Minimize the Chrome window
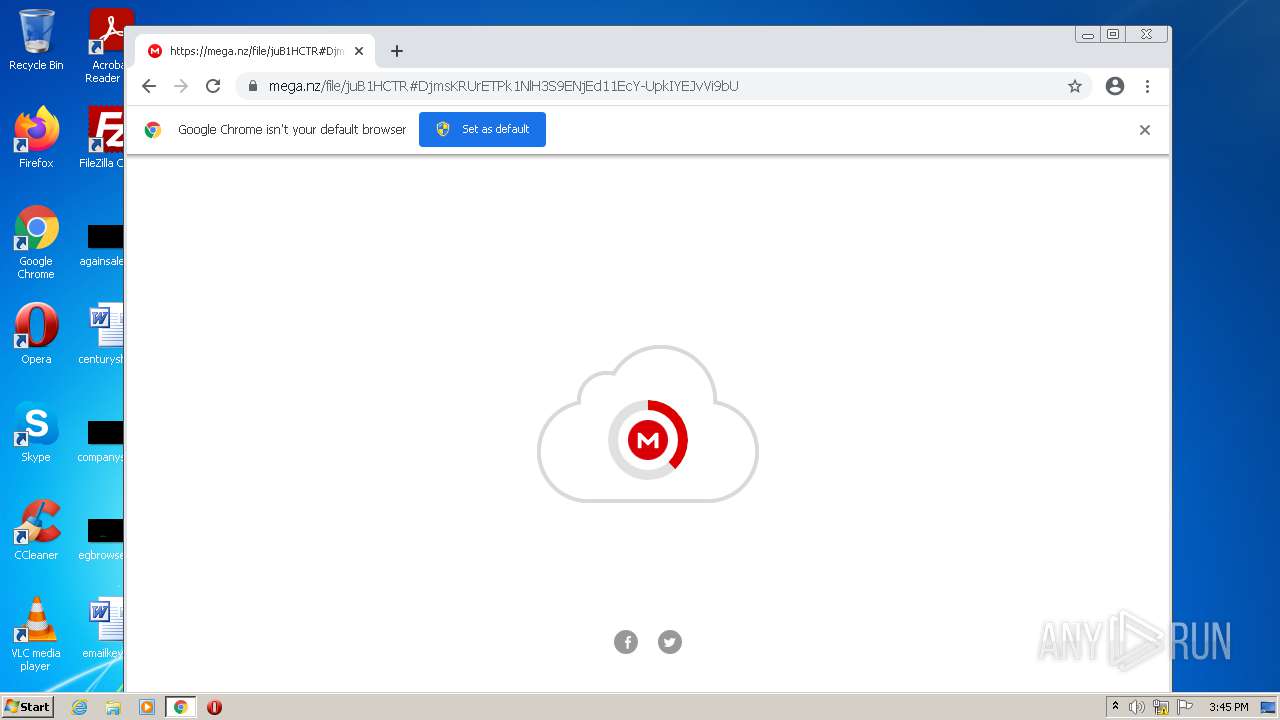 click(x=1088, y=34)
